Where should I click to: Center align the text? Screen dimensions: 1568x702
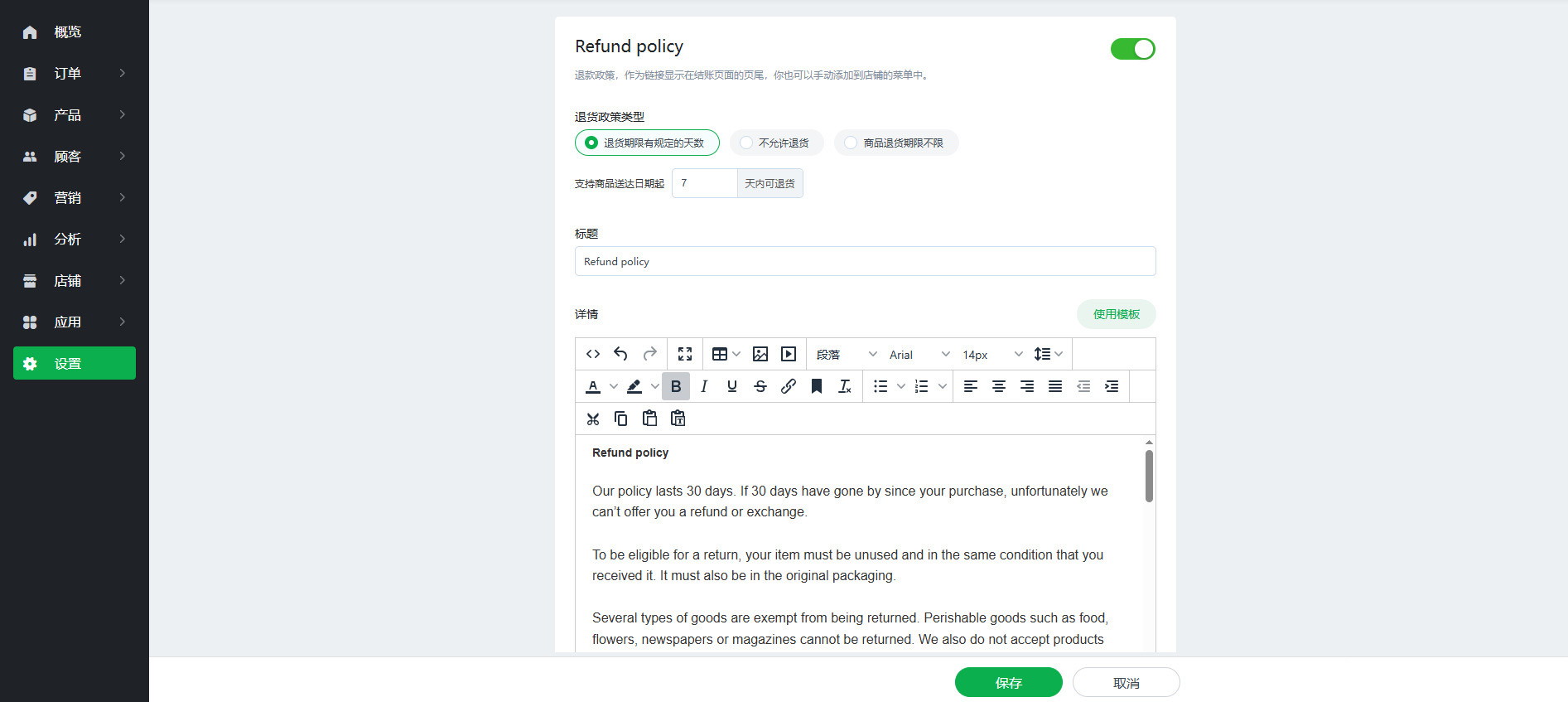(x=999, y=386)
